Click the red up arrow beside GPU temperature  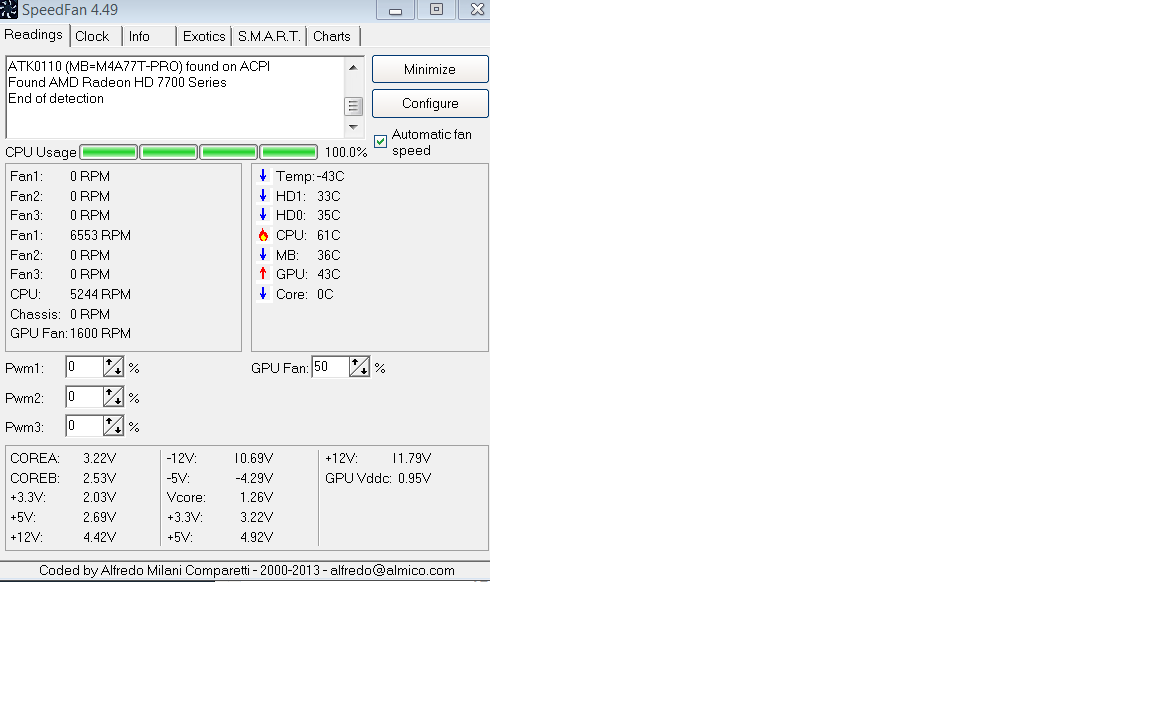[263, 273]
